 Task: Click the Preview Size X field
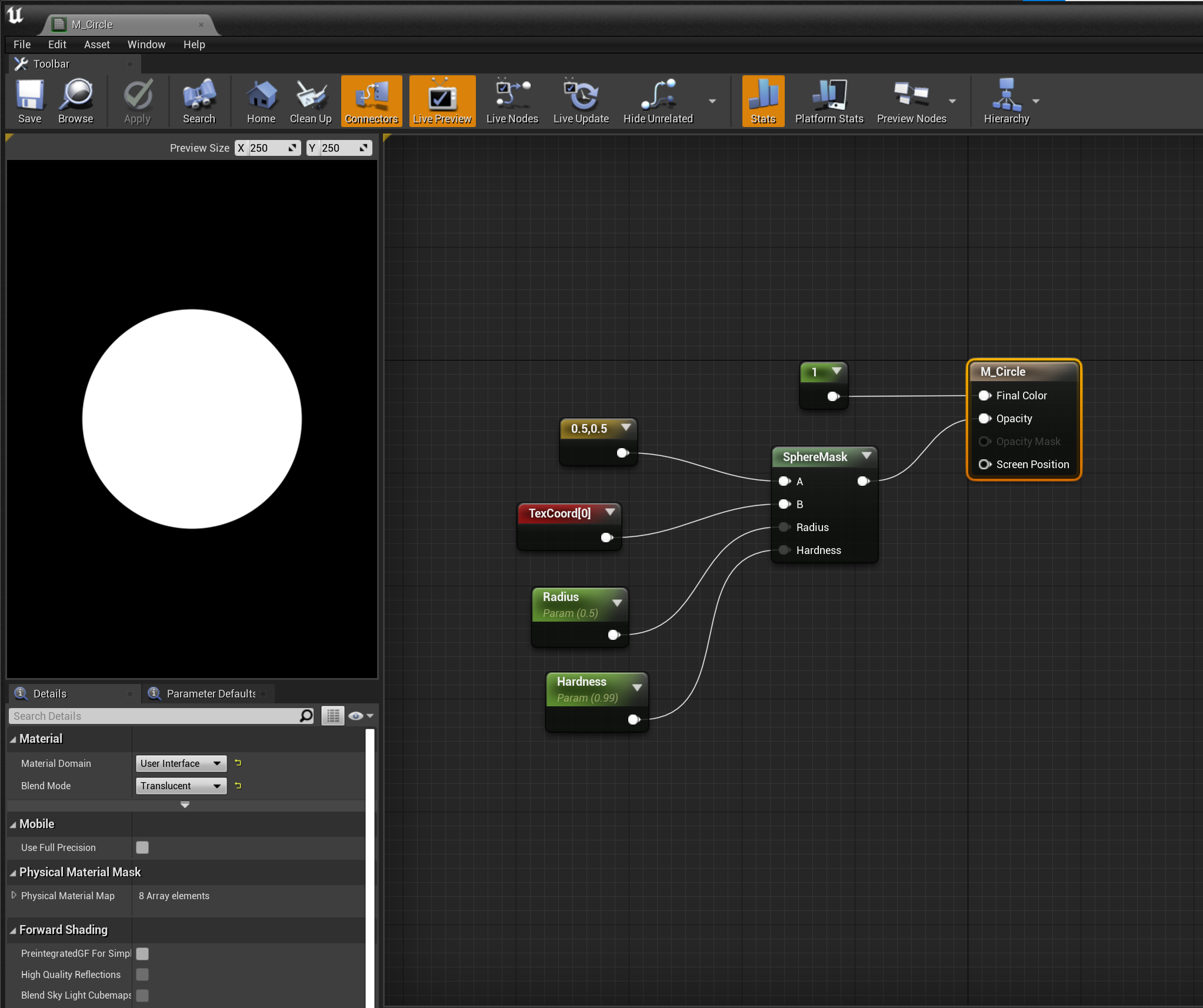(x=266, y=148)
